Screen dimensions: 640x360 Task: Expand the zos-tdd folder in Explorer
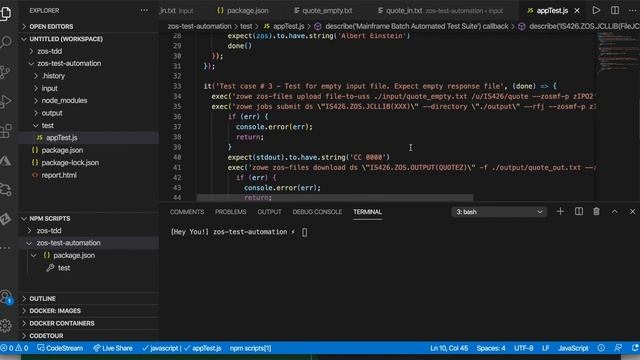[88, 51]
